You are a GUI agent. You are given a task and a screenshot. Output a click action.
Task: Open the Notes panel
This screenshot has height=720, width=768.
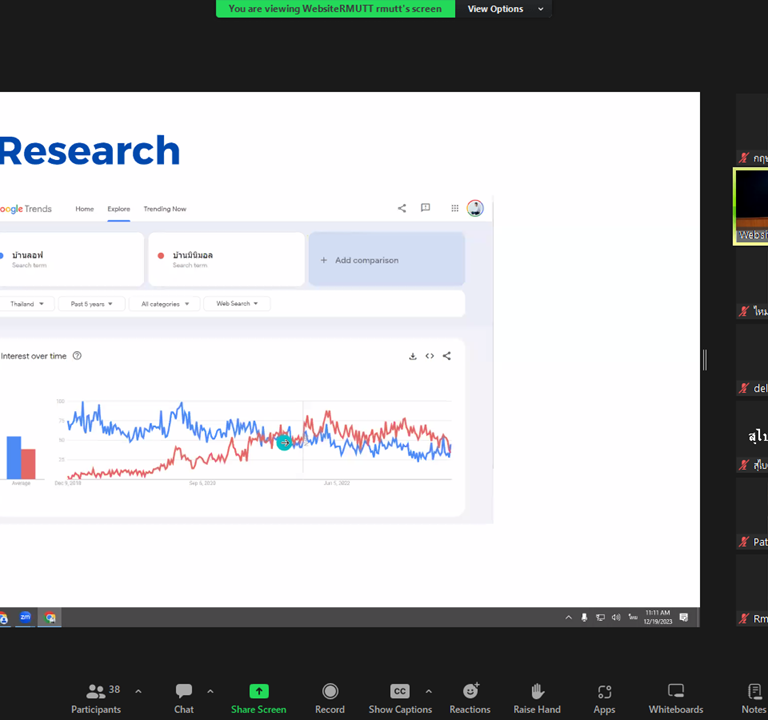[x=754, y=699]
